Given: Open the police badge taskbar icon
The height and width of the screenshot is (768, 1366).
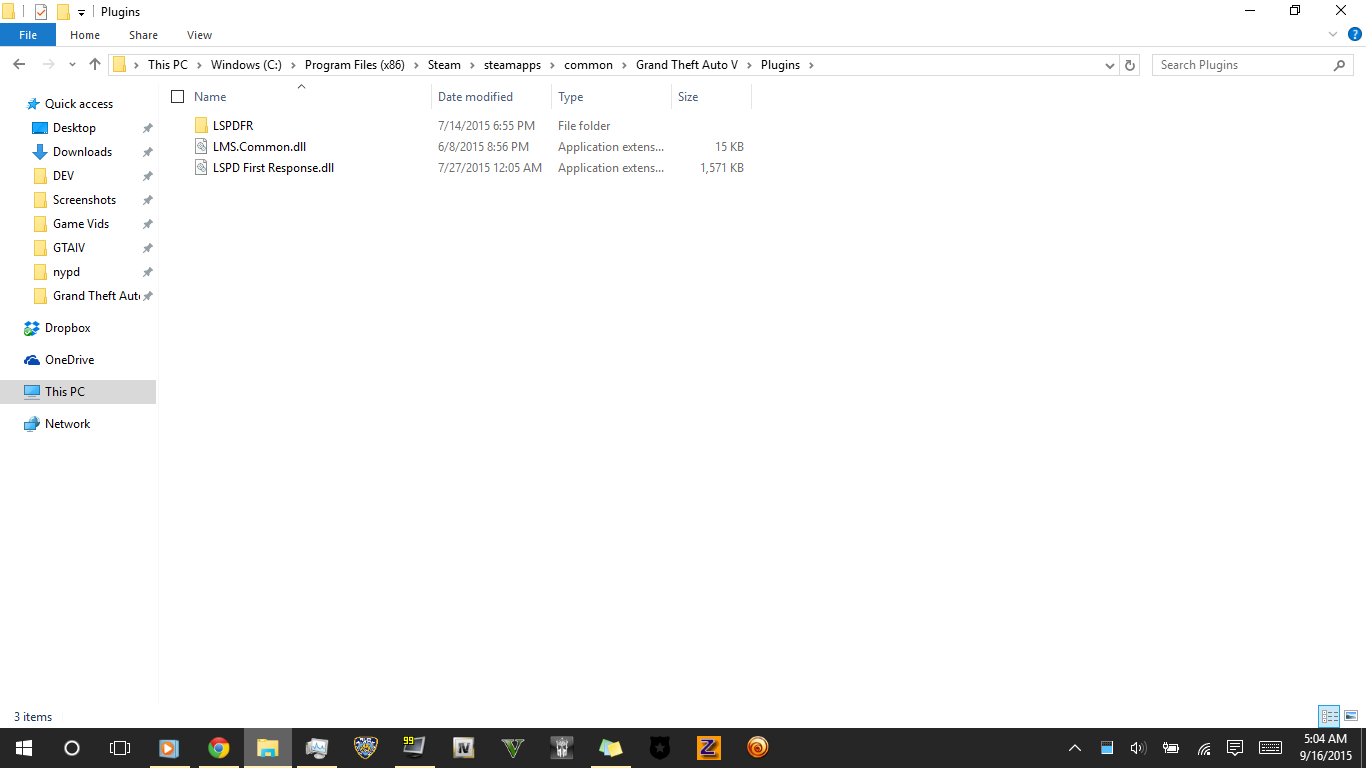Looking at the screenshot, I should click(365, 748).
